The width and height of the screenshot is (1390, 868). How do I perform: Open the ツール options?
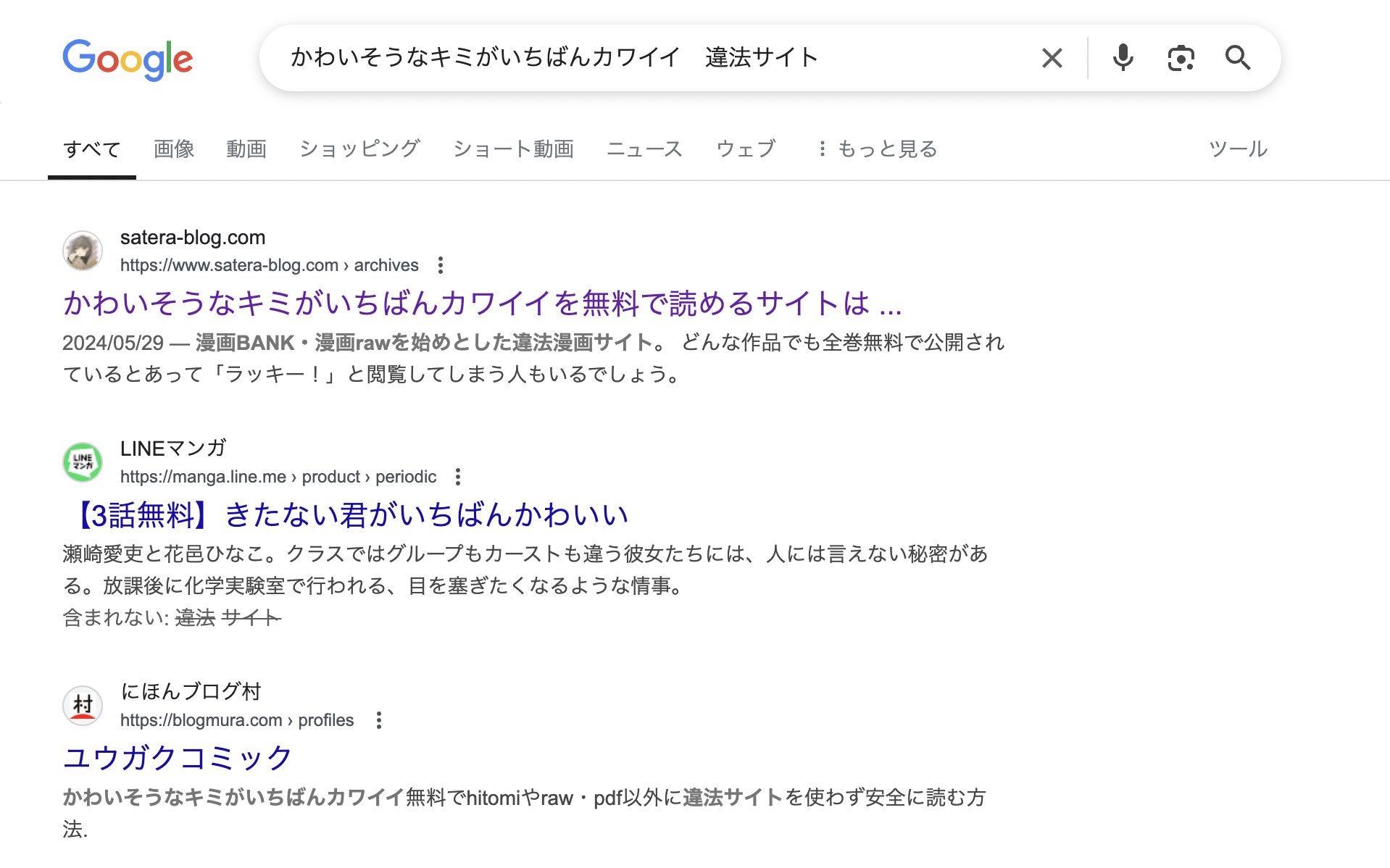pyautogui.click(x=1238, y=149)
